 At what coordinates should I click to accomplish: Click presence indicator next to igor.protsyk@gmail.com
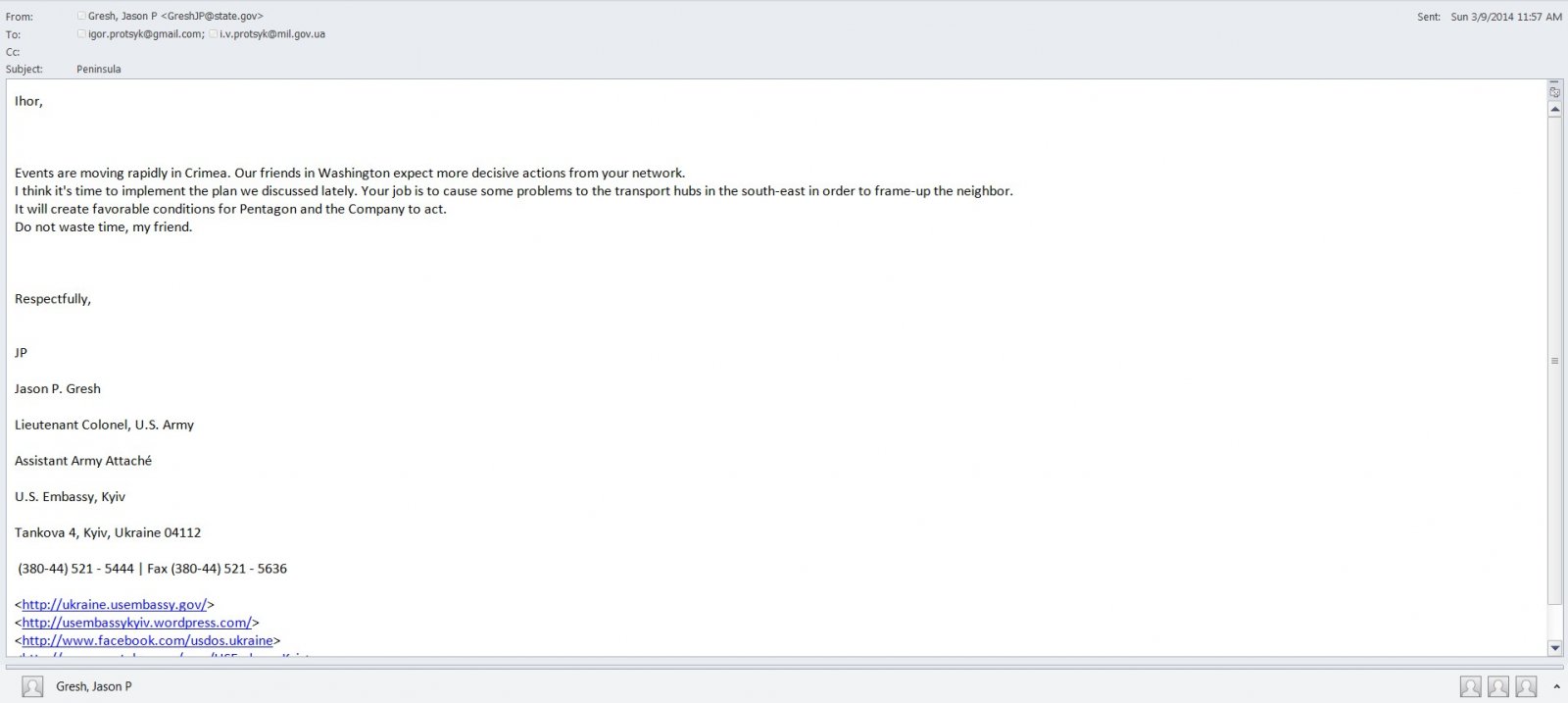pyautogui.click(x=81, y=33)
